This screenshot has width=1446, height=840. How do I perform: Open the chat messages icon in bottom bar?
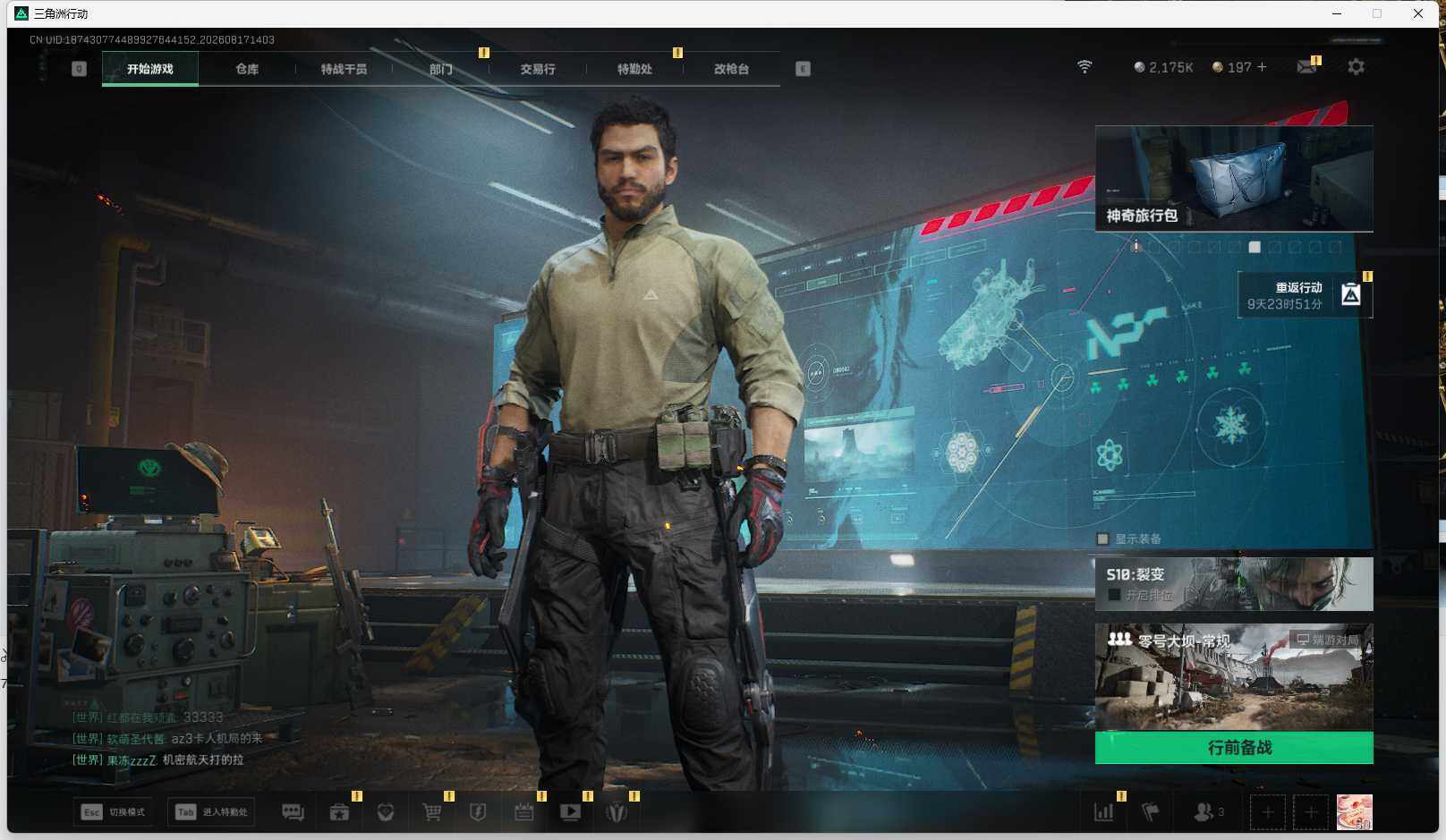[293, 812]
